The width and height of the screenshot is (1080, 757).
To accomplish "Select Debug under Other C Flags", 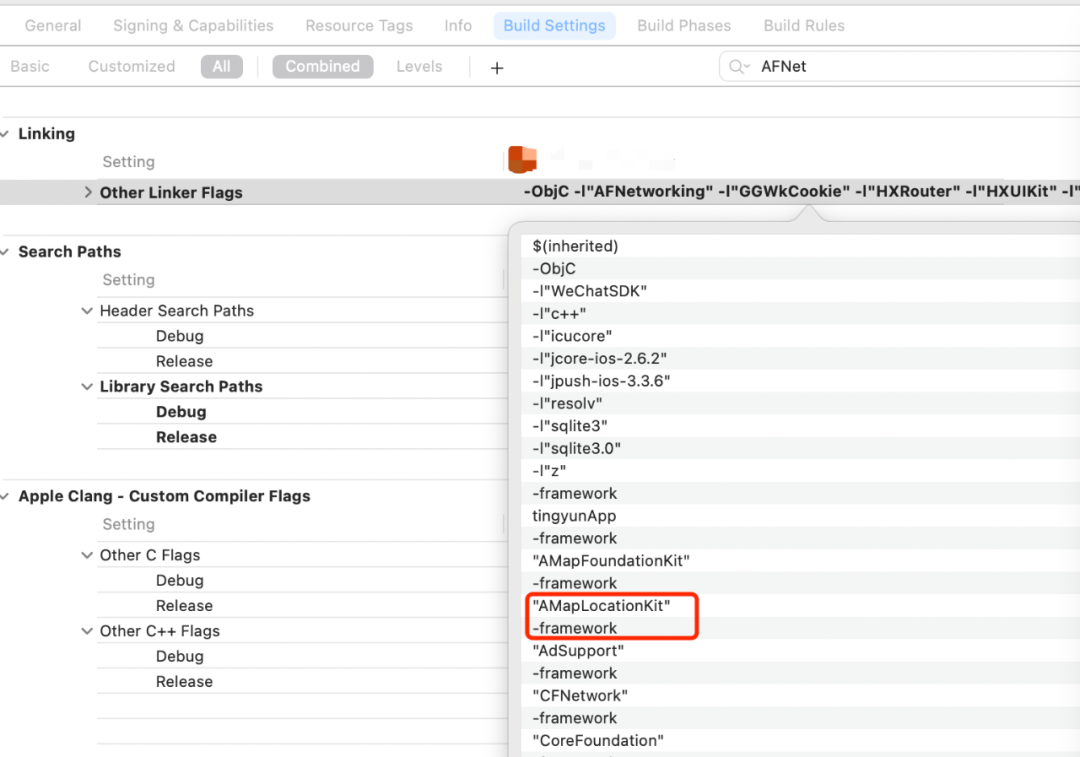I will tap(180, 581).
